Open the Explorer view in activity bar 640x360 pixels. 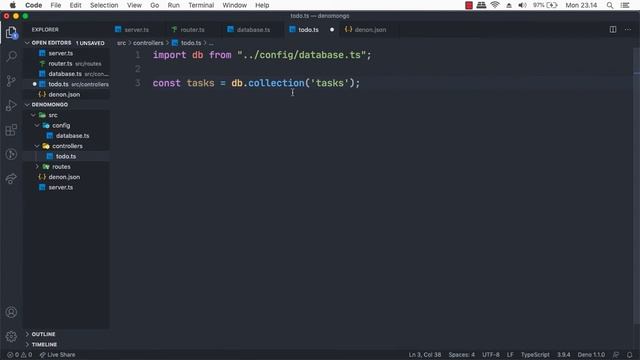tap(11, 32)
